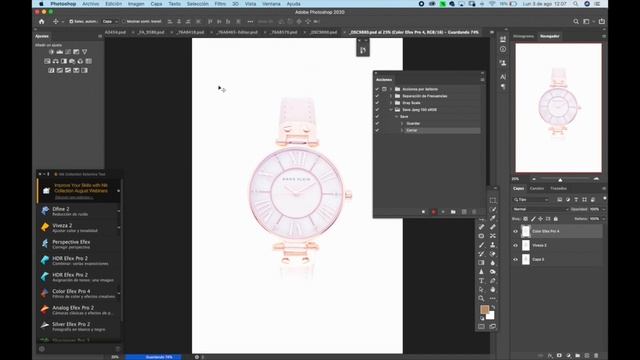Image resolution: width=640 pixels, height=360 pixels.
Task: Select the Rectangular Marquee tool
Action: tap(493, 200)
